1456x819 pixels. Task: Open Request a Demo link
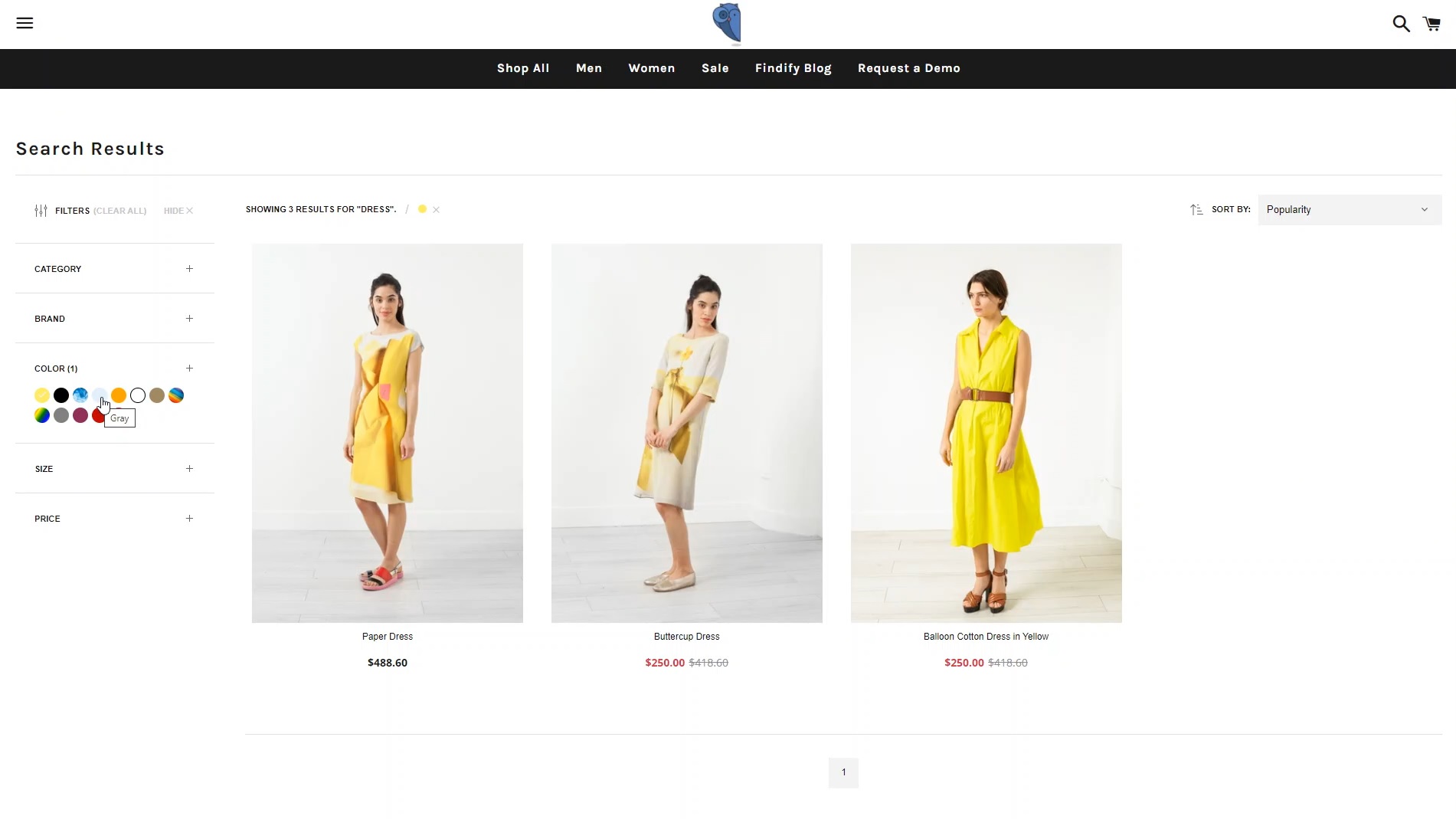pyautogui.click(x=909, y=68)
